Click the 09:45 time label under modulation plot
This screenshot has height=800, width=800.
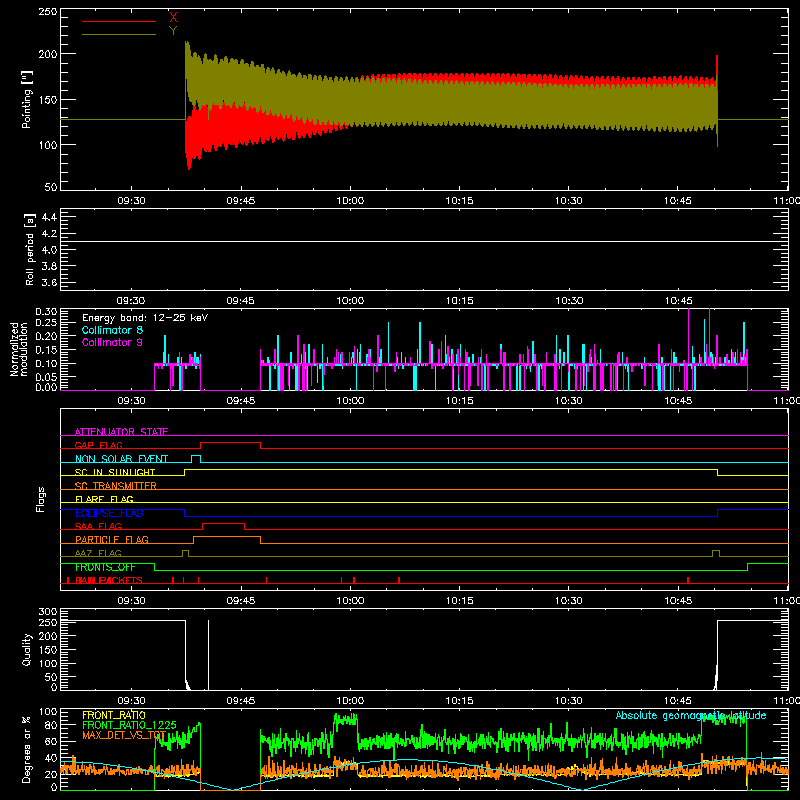pyautogui.click(x=241, y=401)
